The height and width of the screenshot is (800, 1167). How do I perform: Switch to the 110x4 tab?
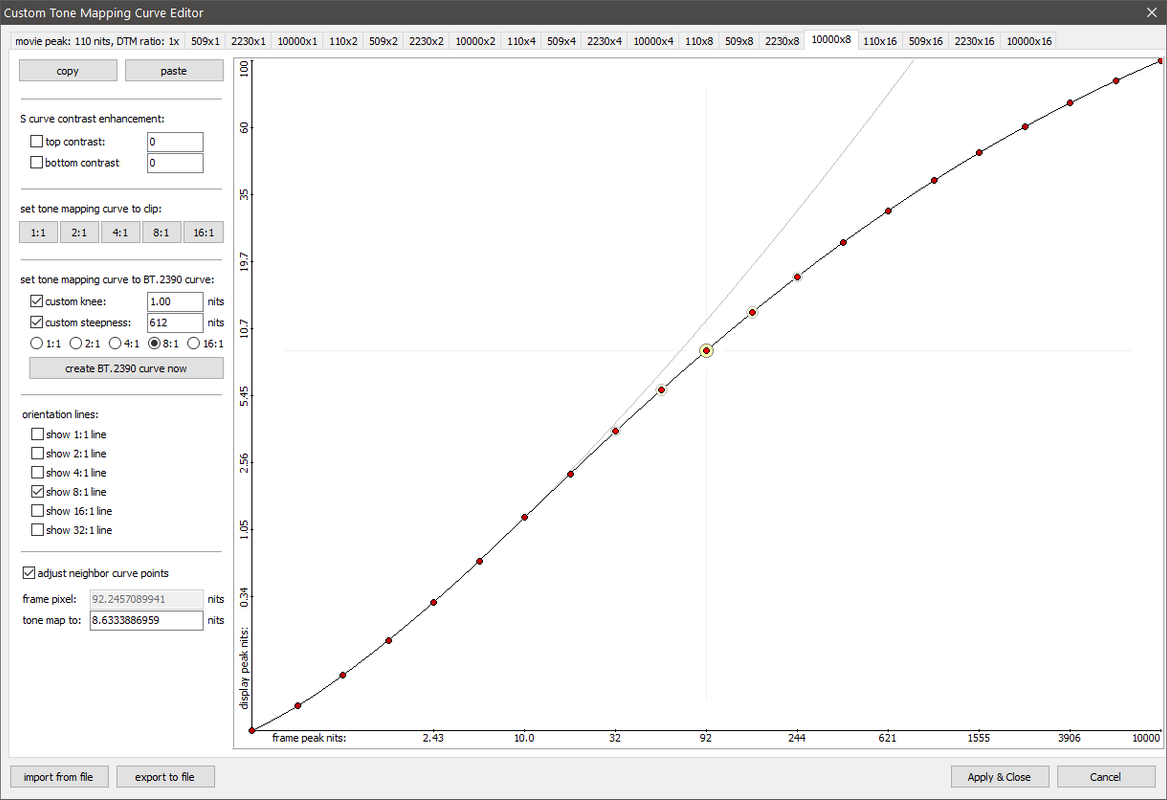point(521,41)
